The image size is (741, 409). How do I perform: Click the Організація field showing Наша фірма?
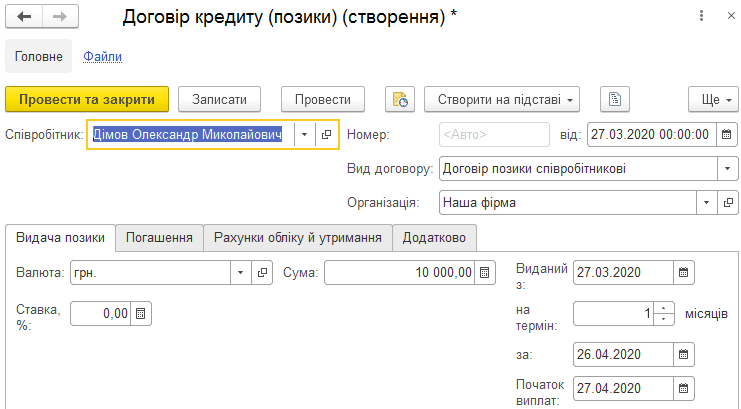568,203
